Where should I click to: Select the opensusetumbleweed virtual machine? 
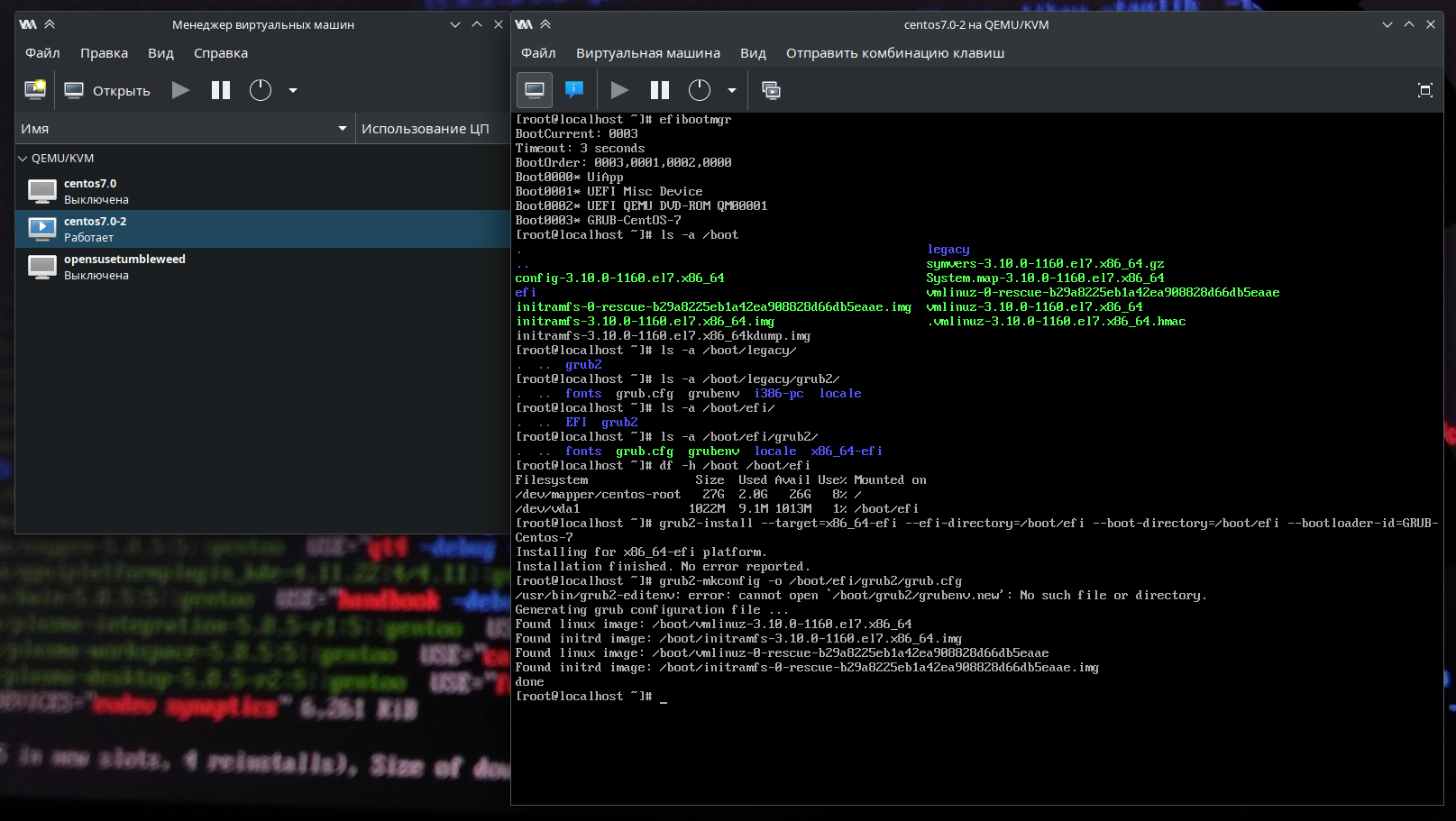coord(262,267)
